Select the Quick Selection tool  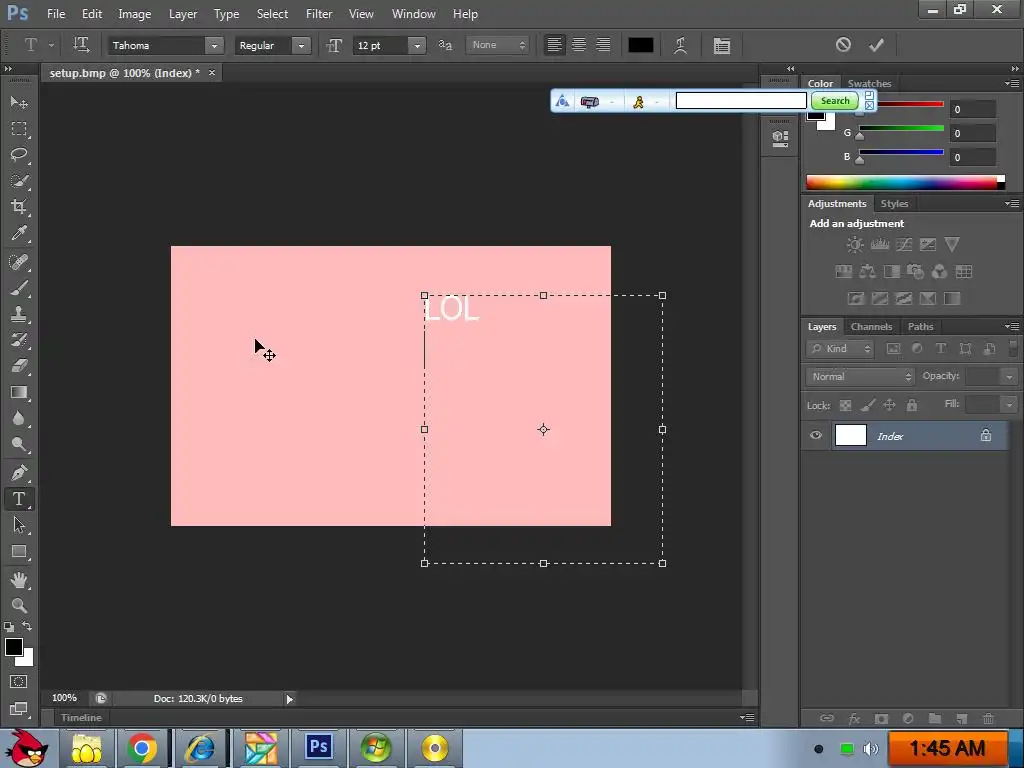pyautogui.click(x=19, y=181)
